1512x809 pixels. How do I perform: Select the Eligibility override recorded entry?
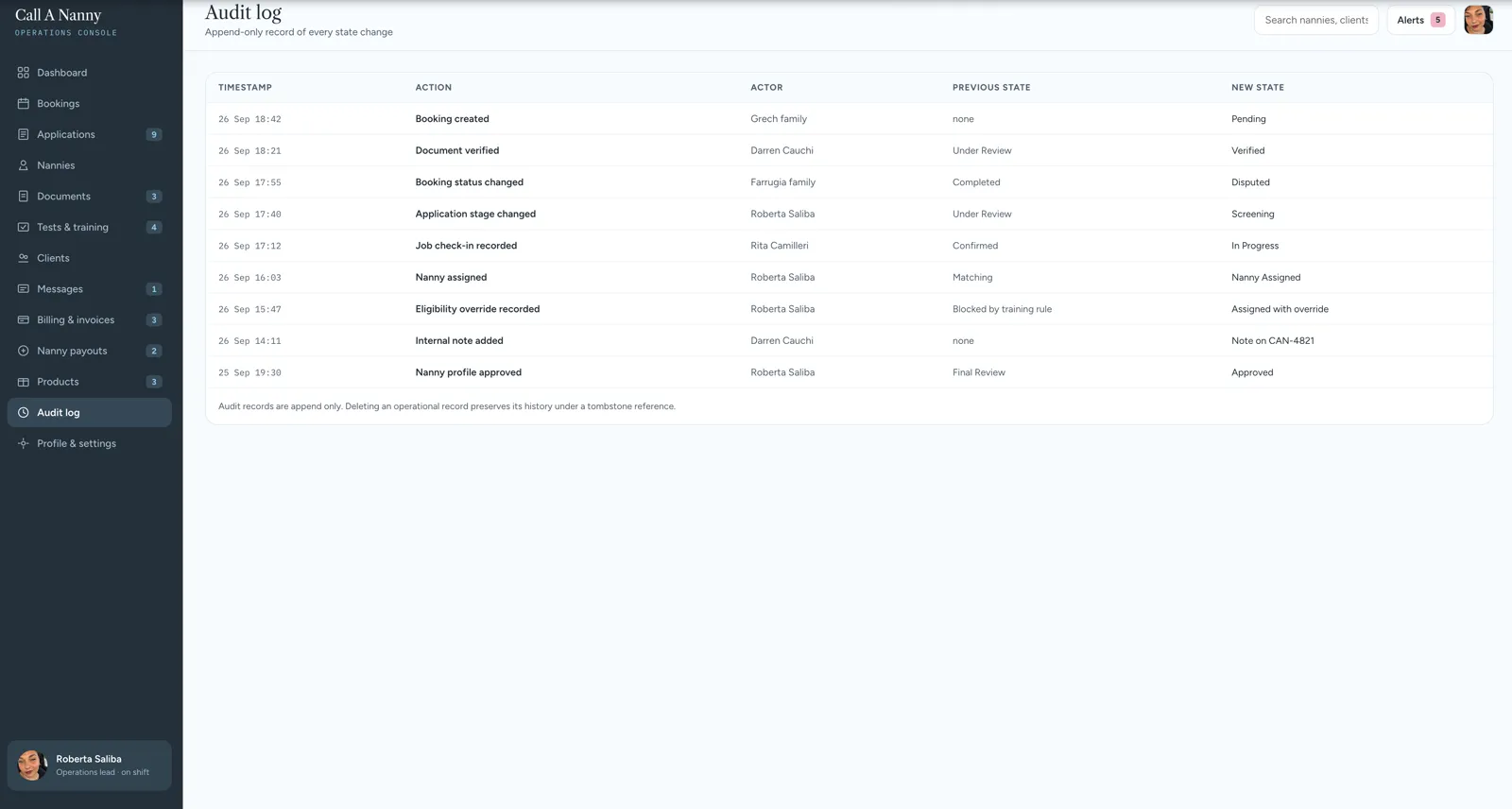[x=477, y=309]
